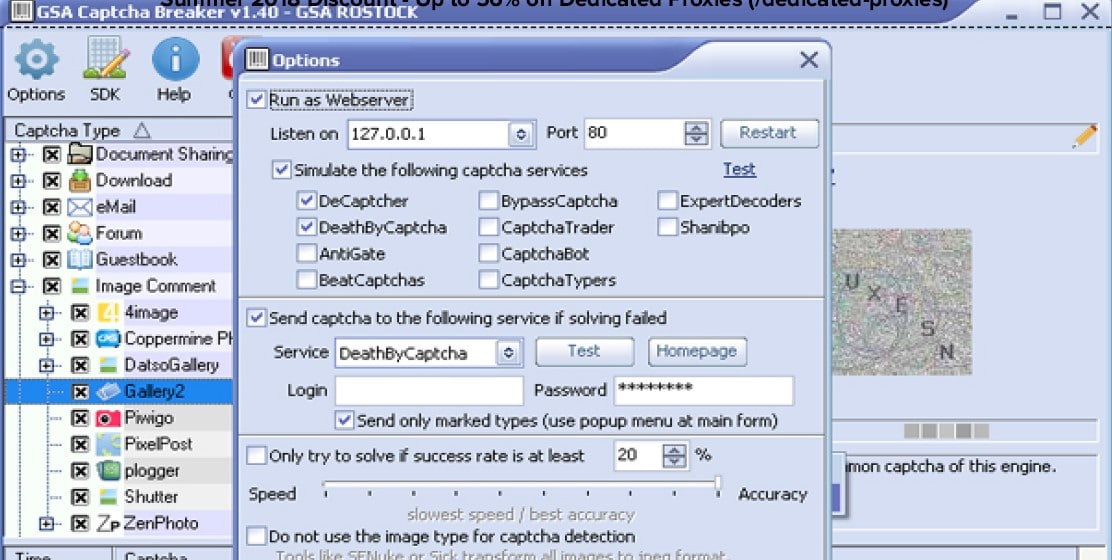The width and height of the screenshot is (1112, 560).
Task: Toggle the Document Sharing row checkbox
Action: (x=51, y=155)
